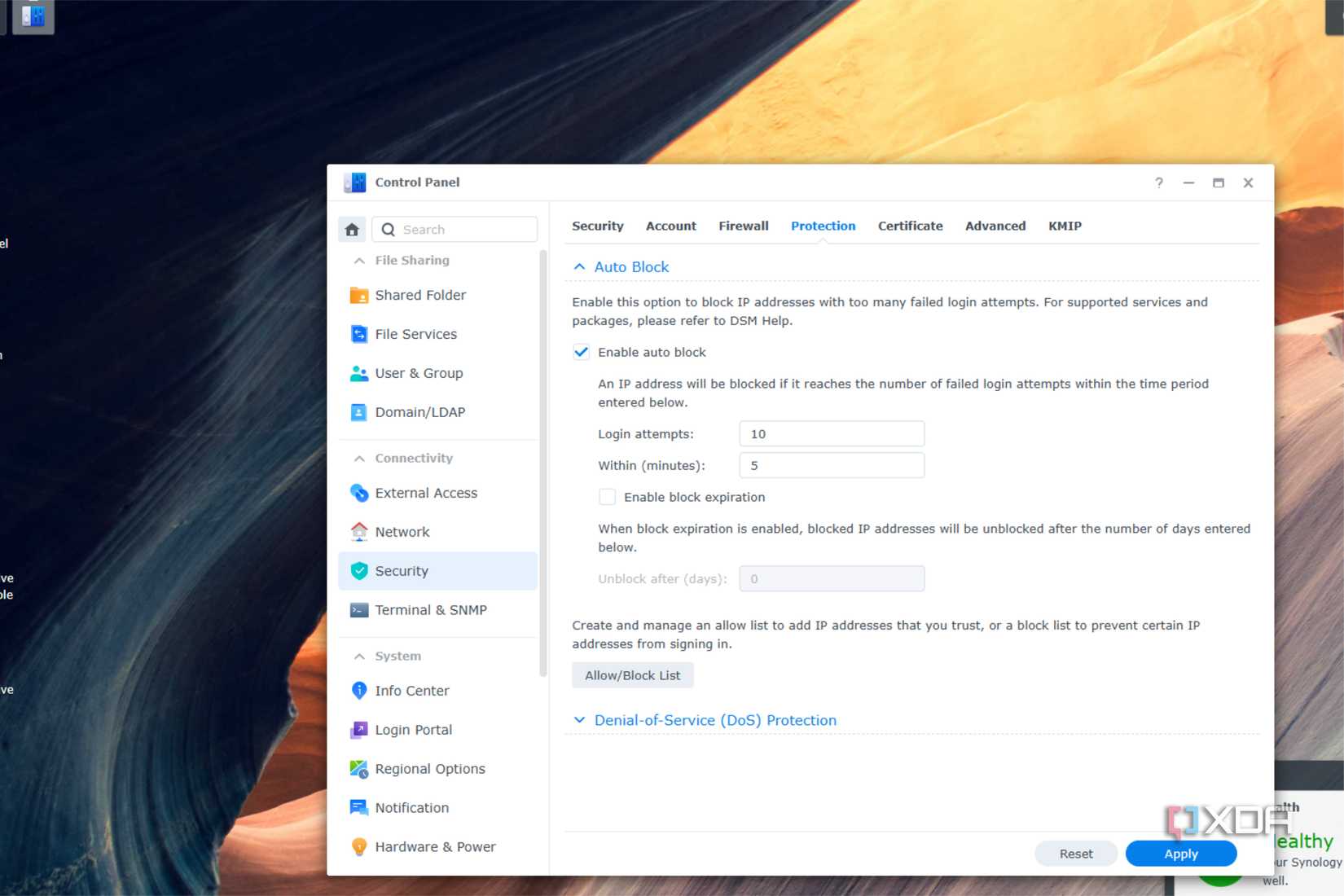Image resolution: width=1344 pixels, height=896 pixels.
Task: Collapse the Auto Block section
Action: tap(579, 267)
